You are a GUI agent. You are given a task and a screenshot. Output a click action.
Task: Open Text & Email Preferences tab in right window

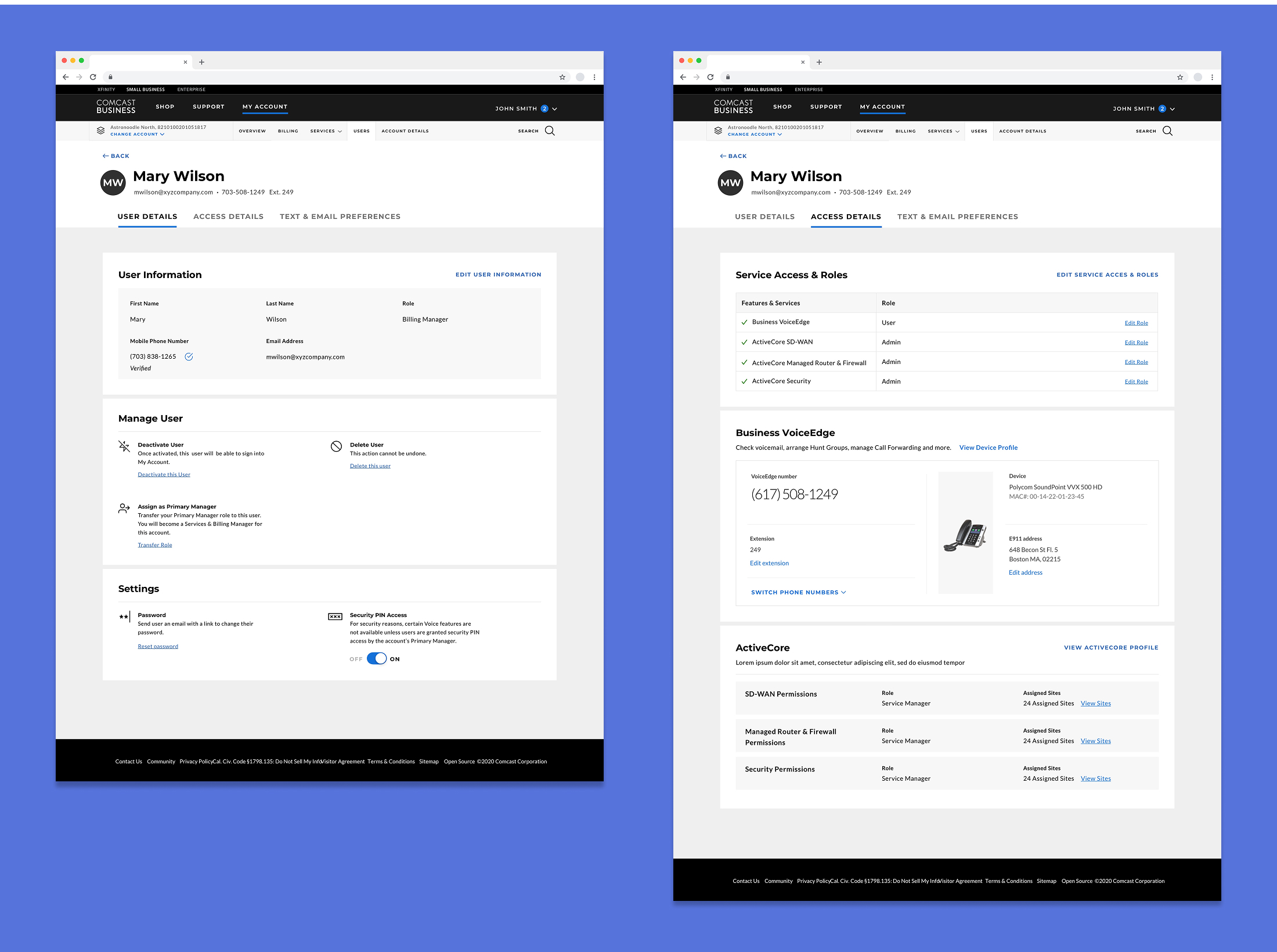pyautogui.click(x=958, y=217)
